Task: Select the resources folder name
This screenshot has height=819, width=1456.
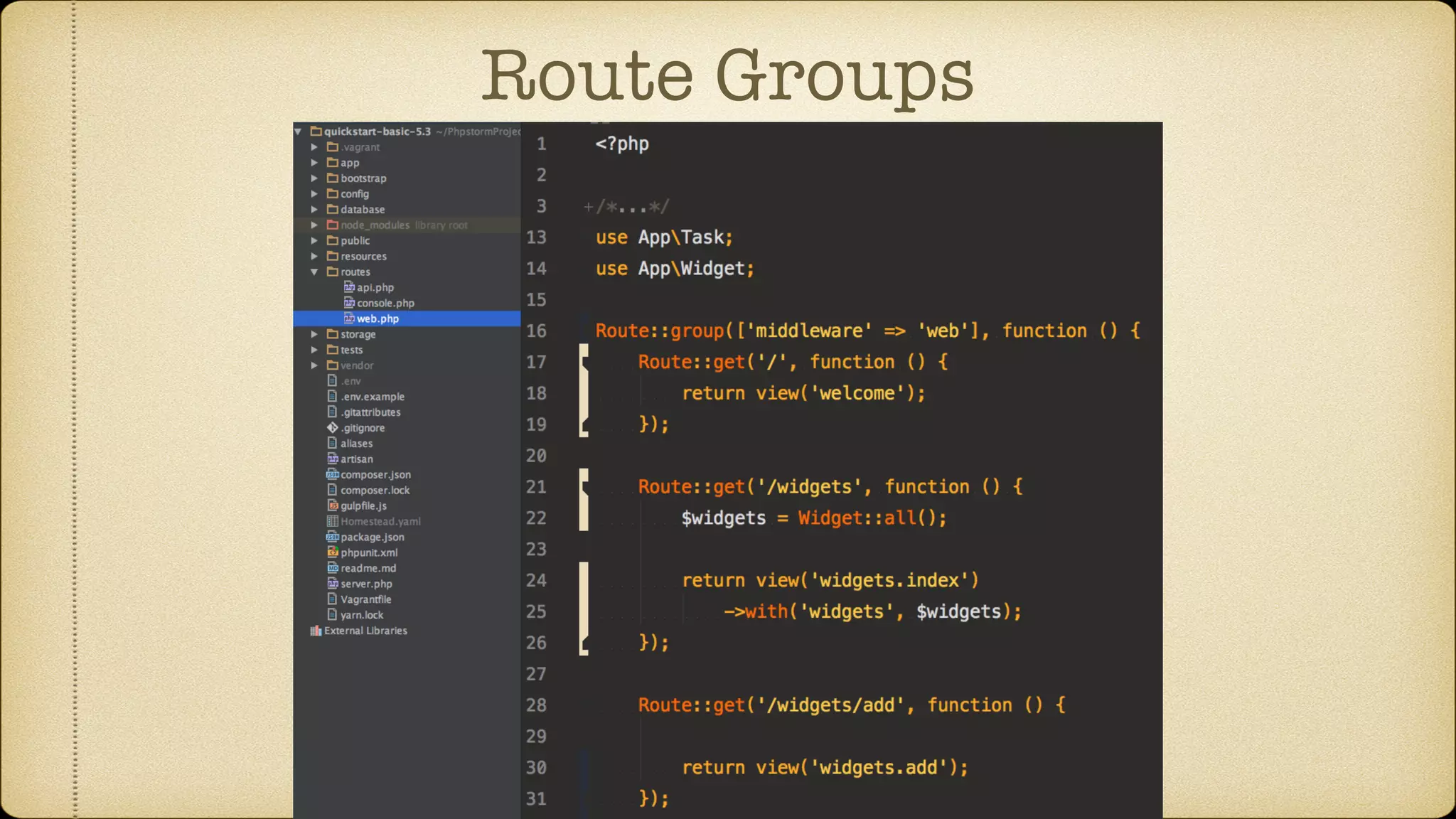Action: click(363, 257)
